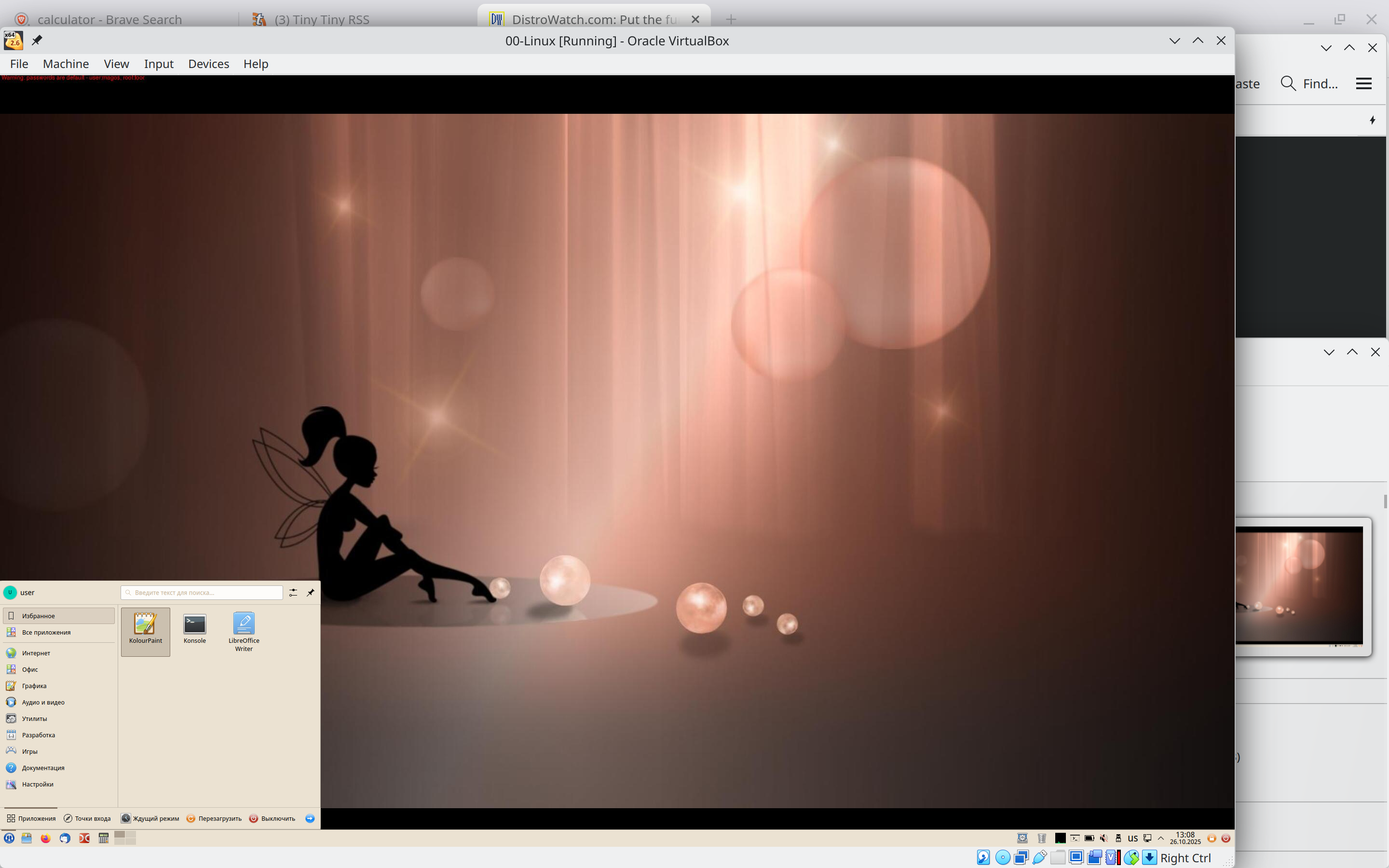The height and width of the screenshot is (868, 1389).
Task: Open the VirtualBox View menu
Action: [116, 64]
